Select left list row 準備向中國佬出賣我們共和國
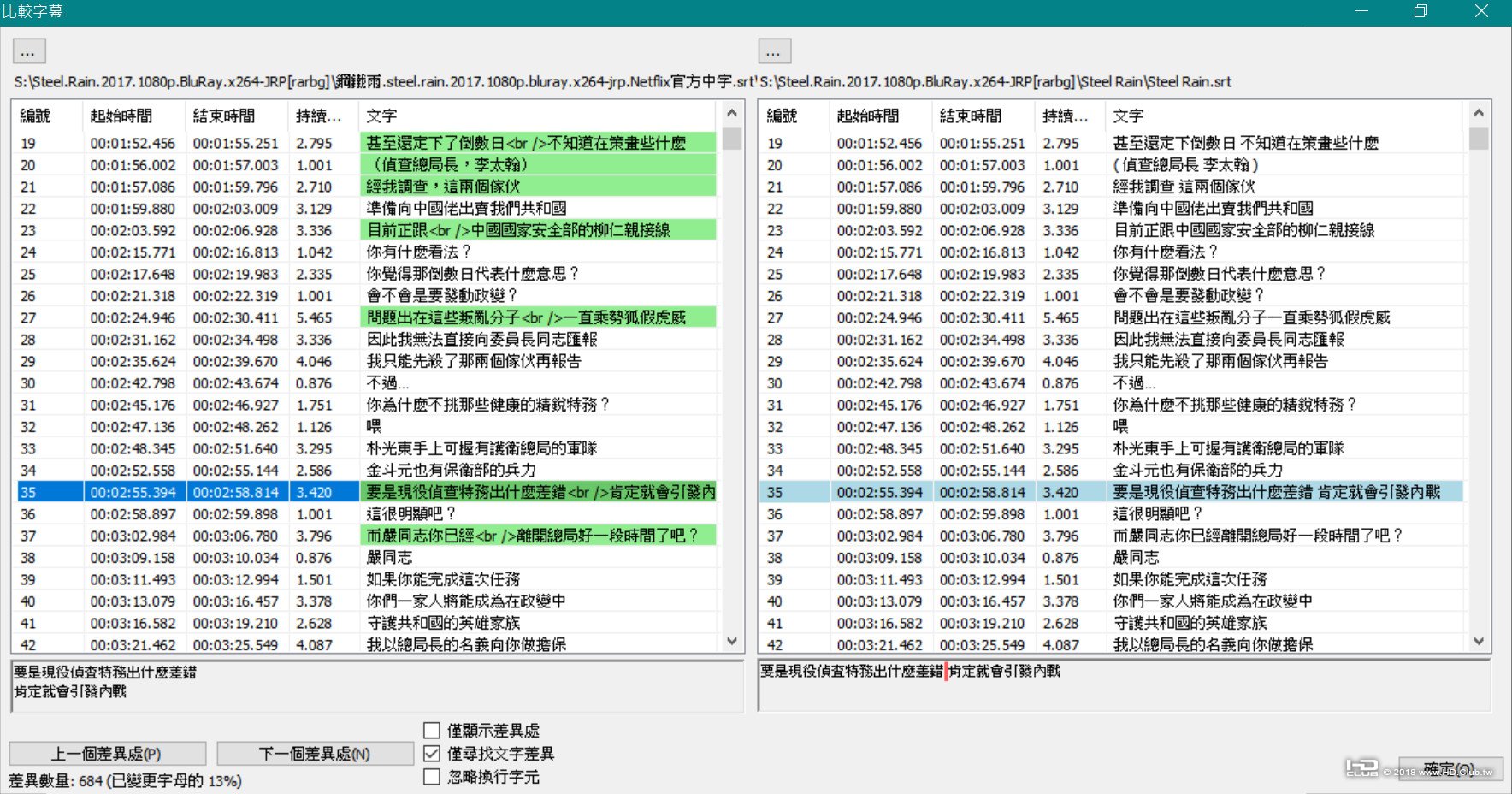This screenshot has height=794, width=1512. [365, 209]
